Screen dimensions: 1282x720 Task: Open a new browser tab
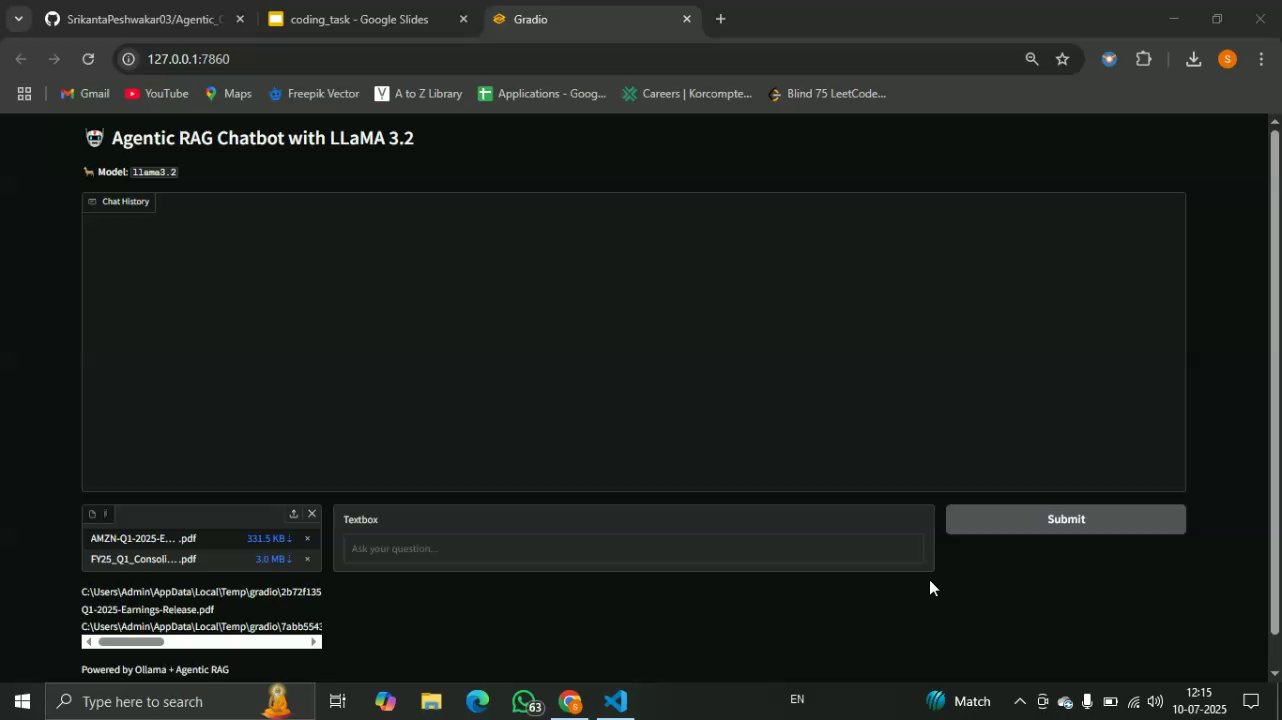720,19
